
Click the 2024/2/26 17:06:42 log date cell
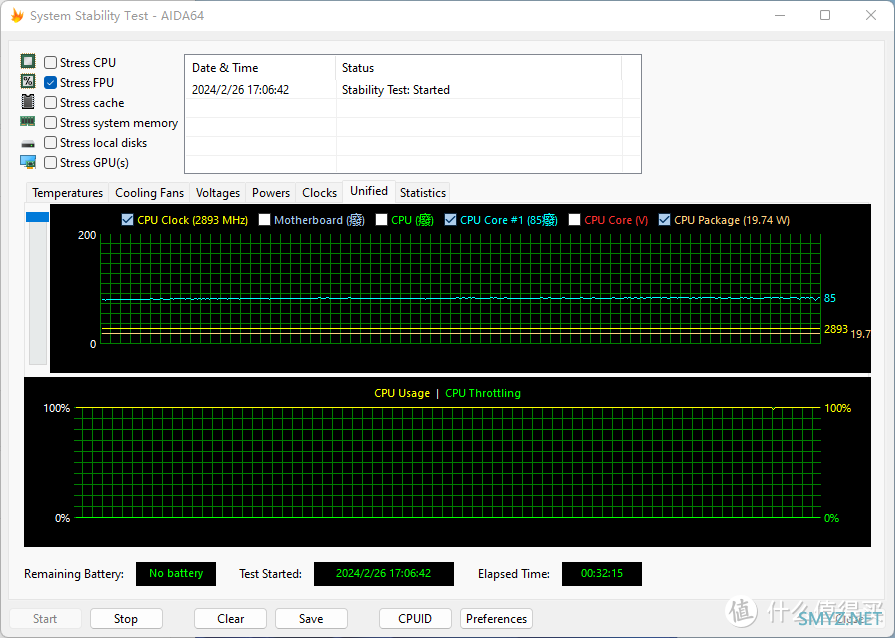tap(240, 90)
